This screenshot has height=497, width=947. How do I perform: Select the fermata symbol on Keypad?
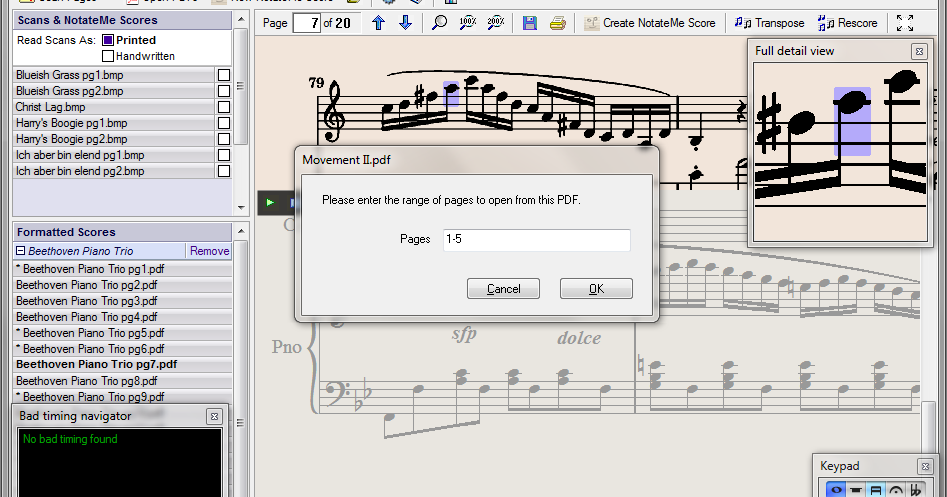click(x=896, y=490)
